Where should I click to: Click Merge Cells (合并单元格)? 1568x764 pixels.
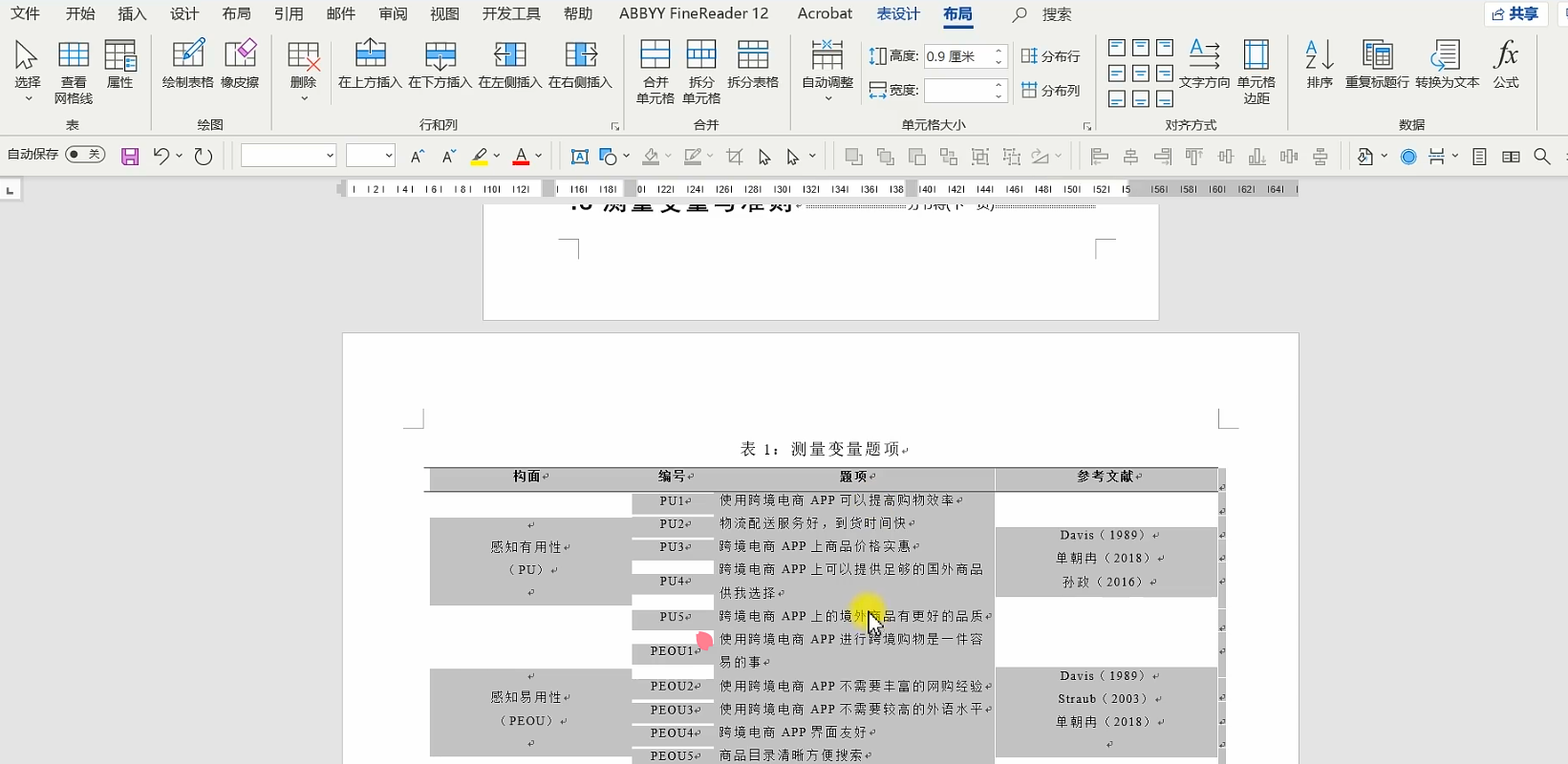tap(655, 72)
